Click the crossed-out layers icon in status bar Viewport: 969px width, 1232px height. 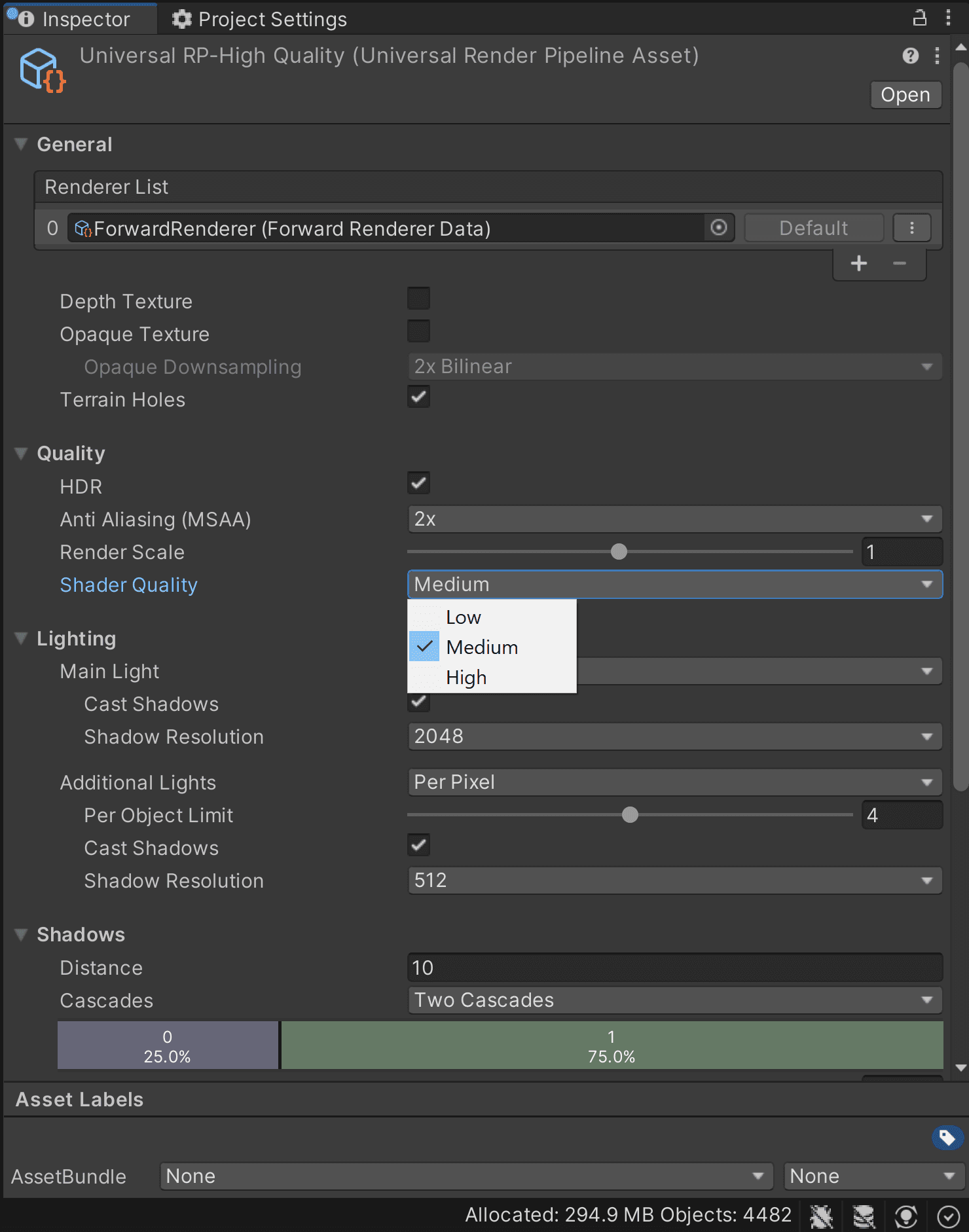tap(864, 1216)
